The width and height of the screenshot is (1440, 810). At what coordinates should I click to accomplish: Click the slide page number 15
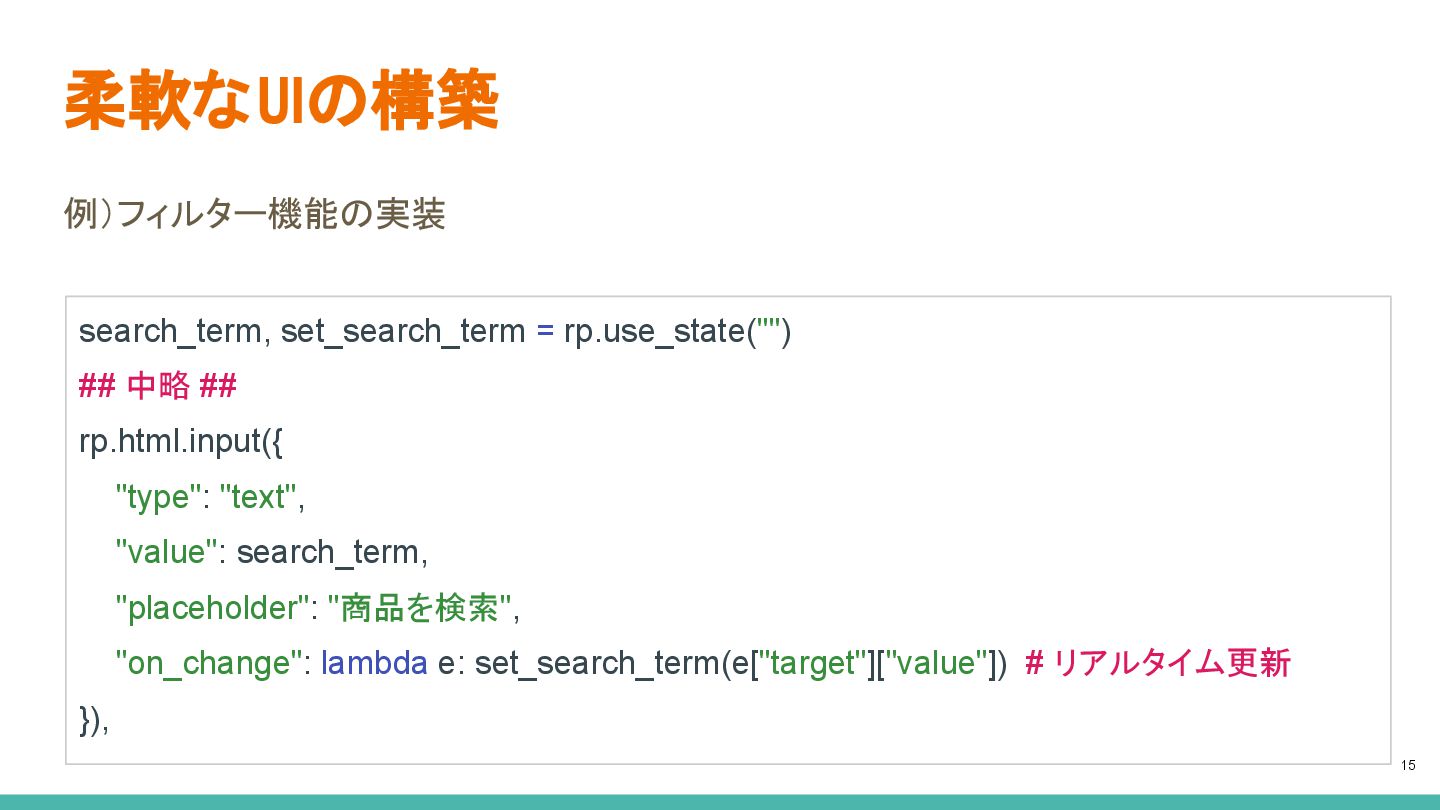click(1408, 765)
